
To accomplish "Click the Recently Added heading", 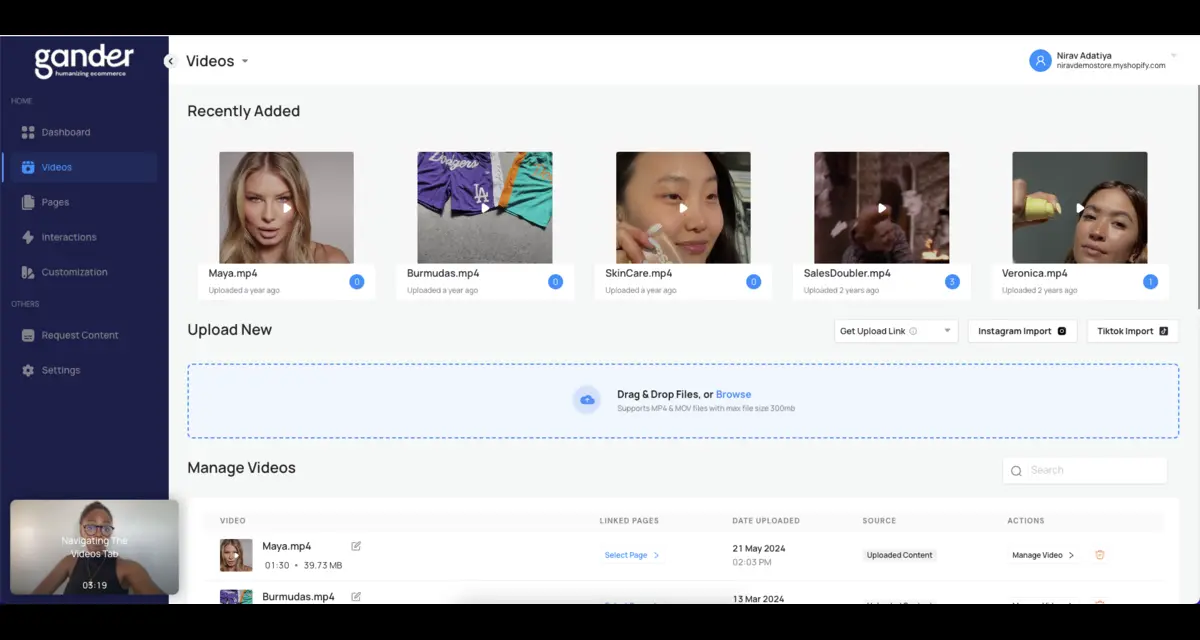I will tap(244, 111).
